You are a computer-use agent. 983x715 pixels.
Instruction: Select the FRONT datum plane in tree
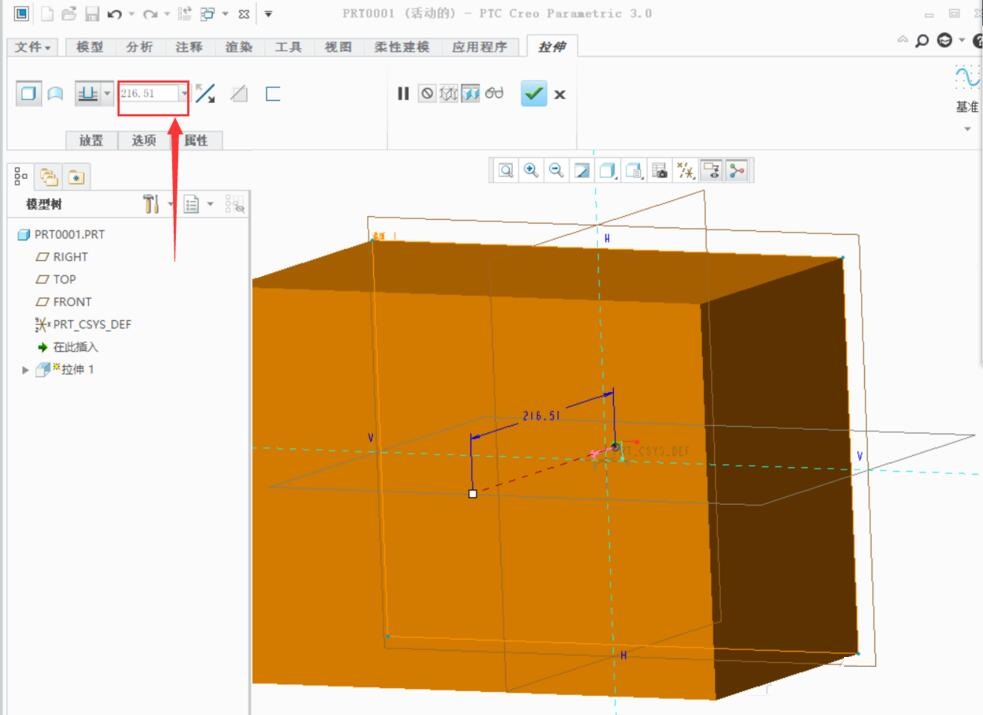click(x=72, y=302)
